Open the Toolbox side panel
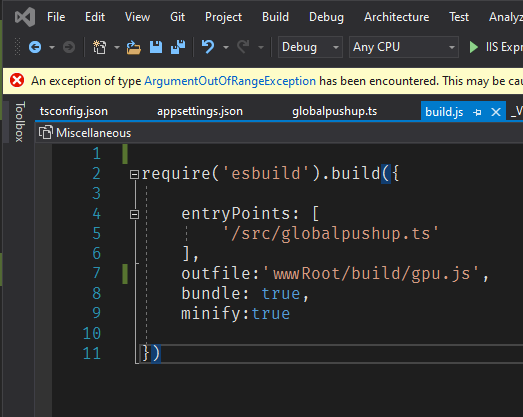This screenshot has height=417, width=523. (x=19, y=122)
